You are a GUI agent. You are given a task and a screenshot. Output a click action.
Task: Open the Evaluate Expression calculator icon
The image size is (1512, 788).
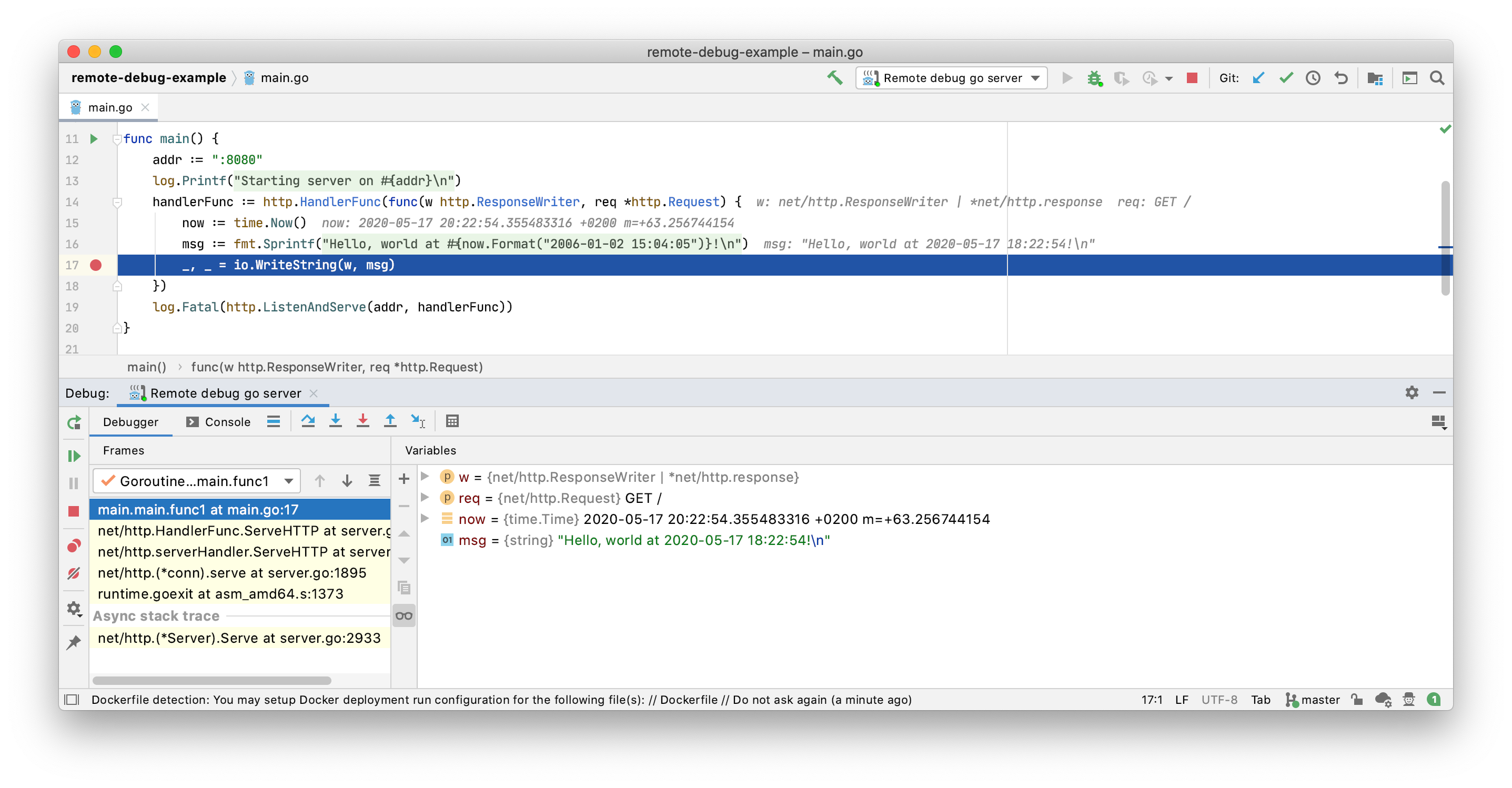coord(452,421)
